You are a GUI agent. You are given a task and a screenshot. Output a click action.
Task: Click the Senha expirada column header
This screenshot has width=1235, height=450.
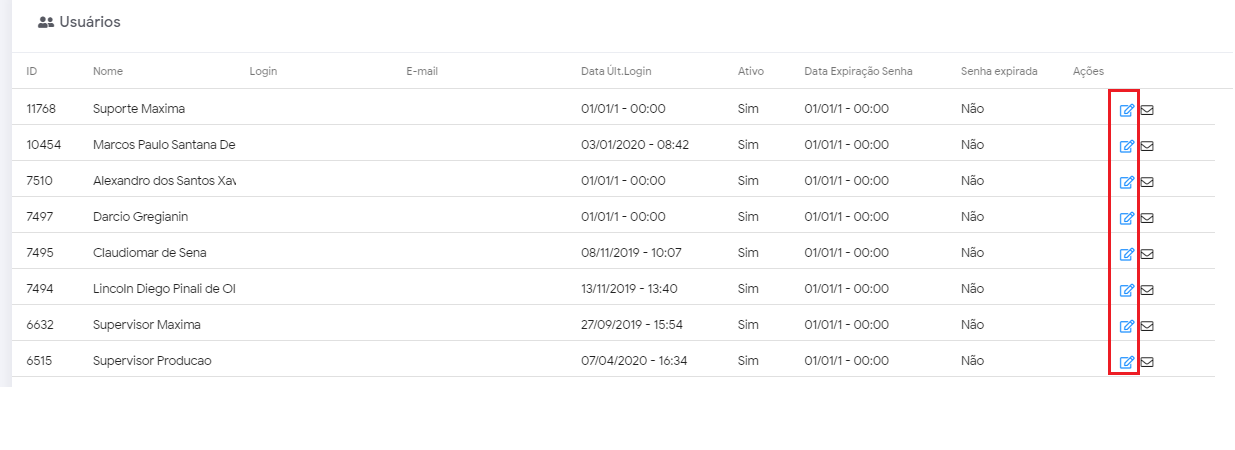999,71
